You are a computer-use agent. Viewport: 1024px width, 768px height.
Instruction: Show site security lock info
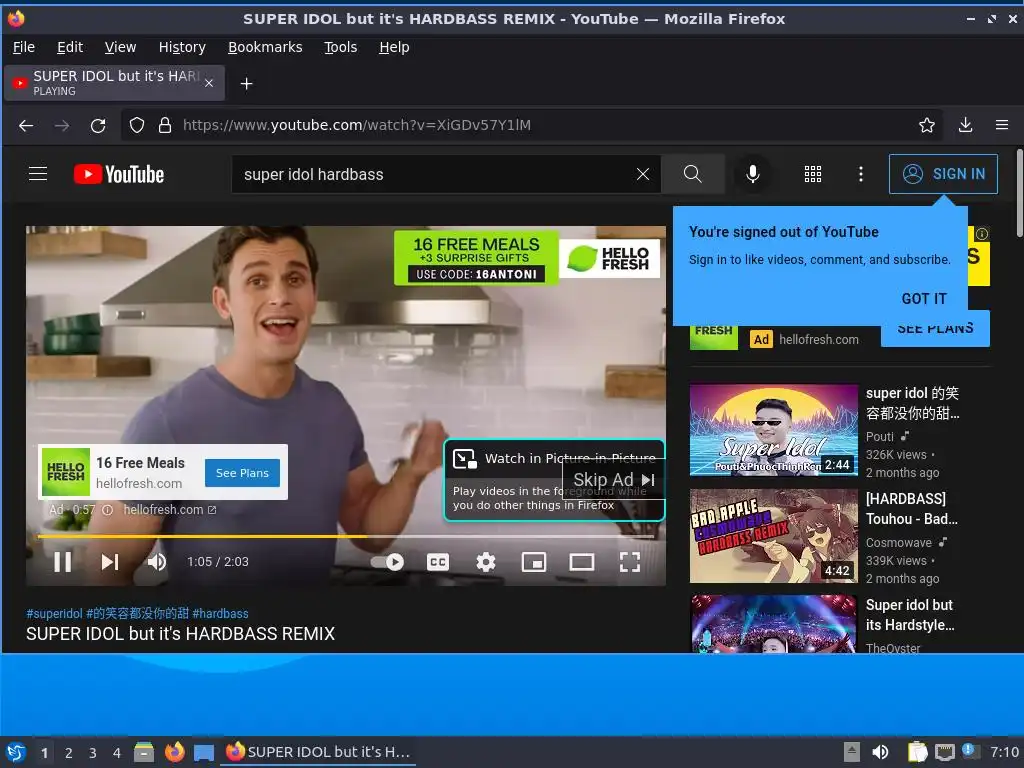pyautogui.click(x=165, y=125)
